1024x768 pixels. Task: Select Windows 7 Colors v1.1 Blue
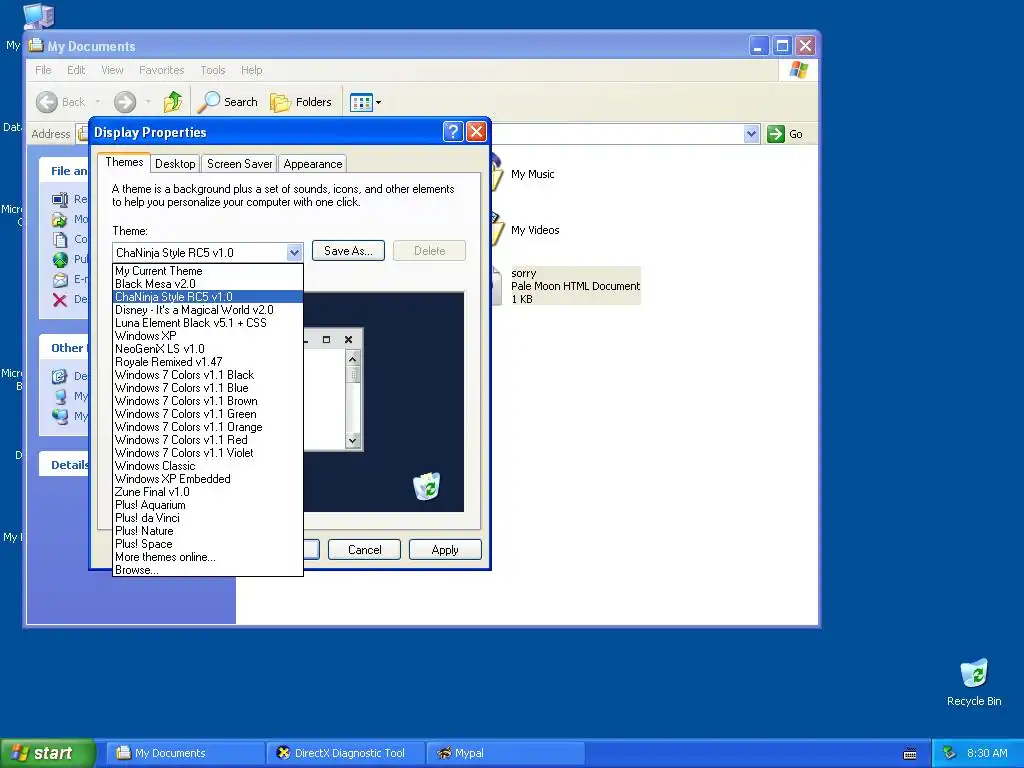point(208,388)
